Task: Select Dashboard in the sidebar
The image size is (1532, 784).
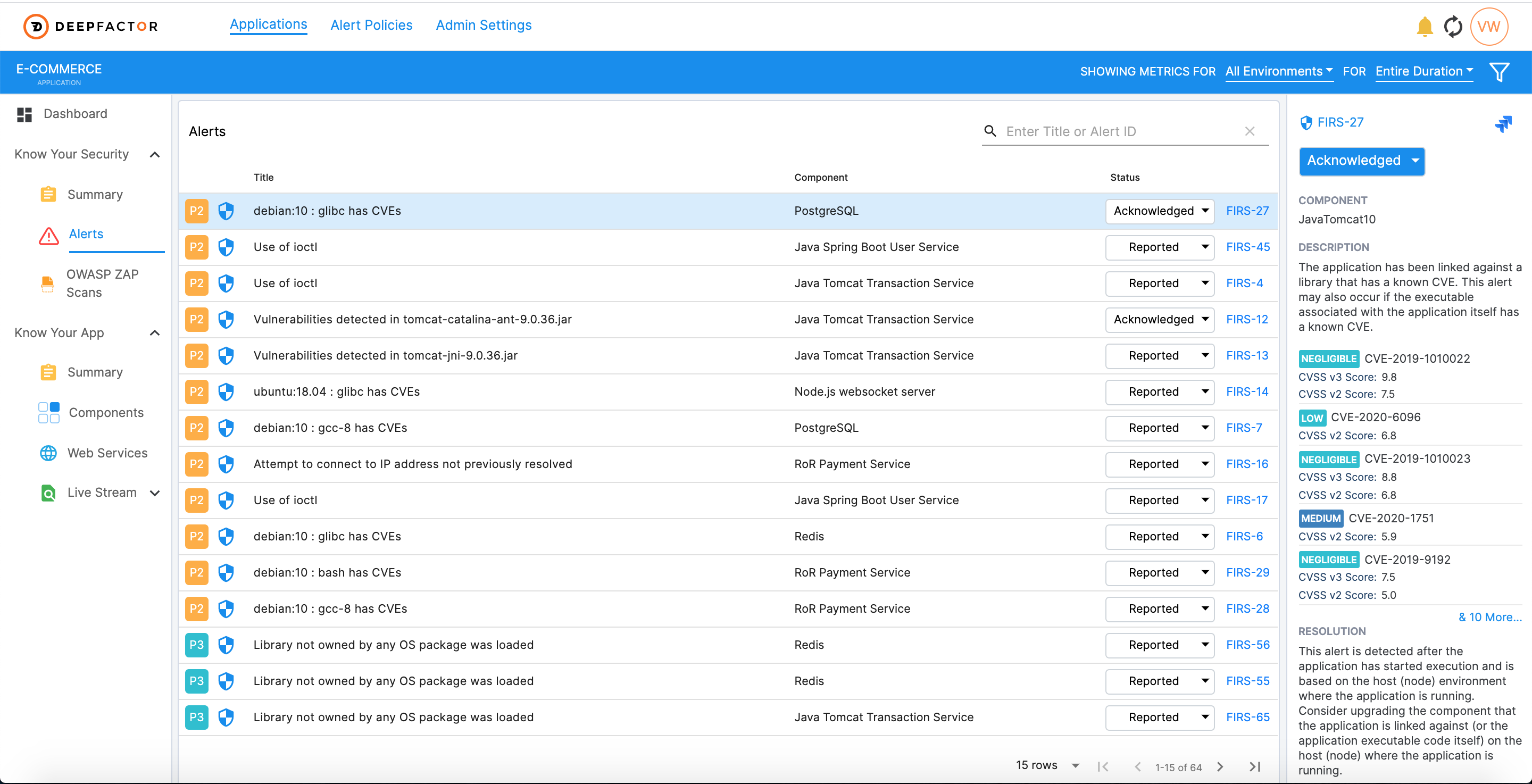Action: 75,114
